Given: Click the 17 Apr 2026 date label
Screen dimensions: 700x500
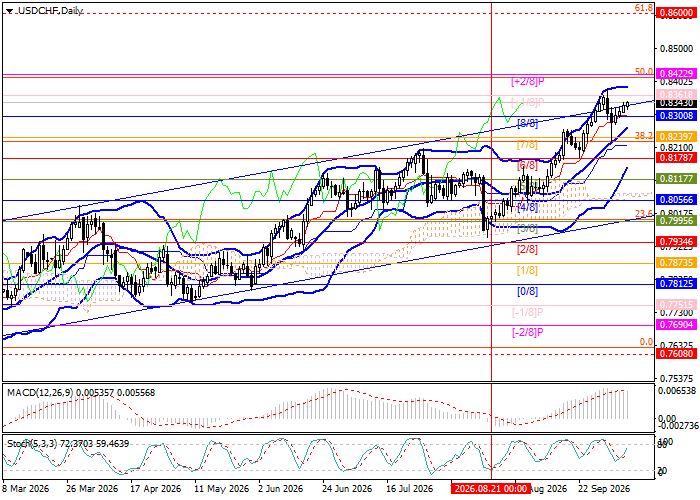Looking at the screenshot, I should pos(156,488).
